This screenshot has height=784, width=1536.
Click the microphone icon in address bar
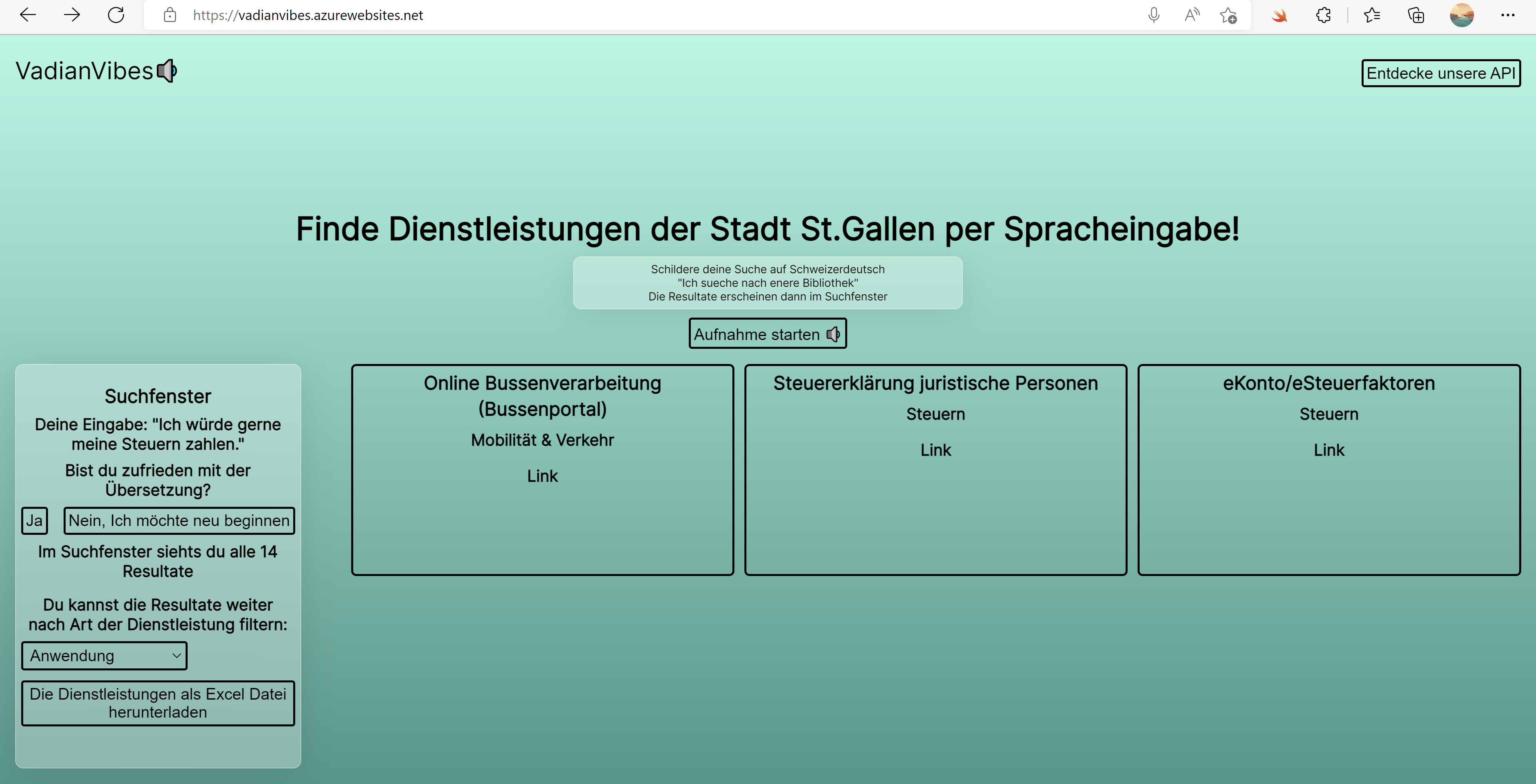(1154, 15)
